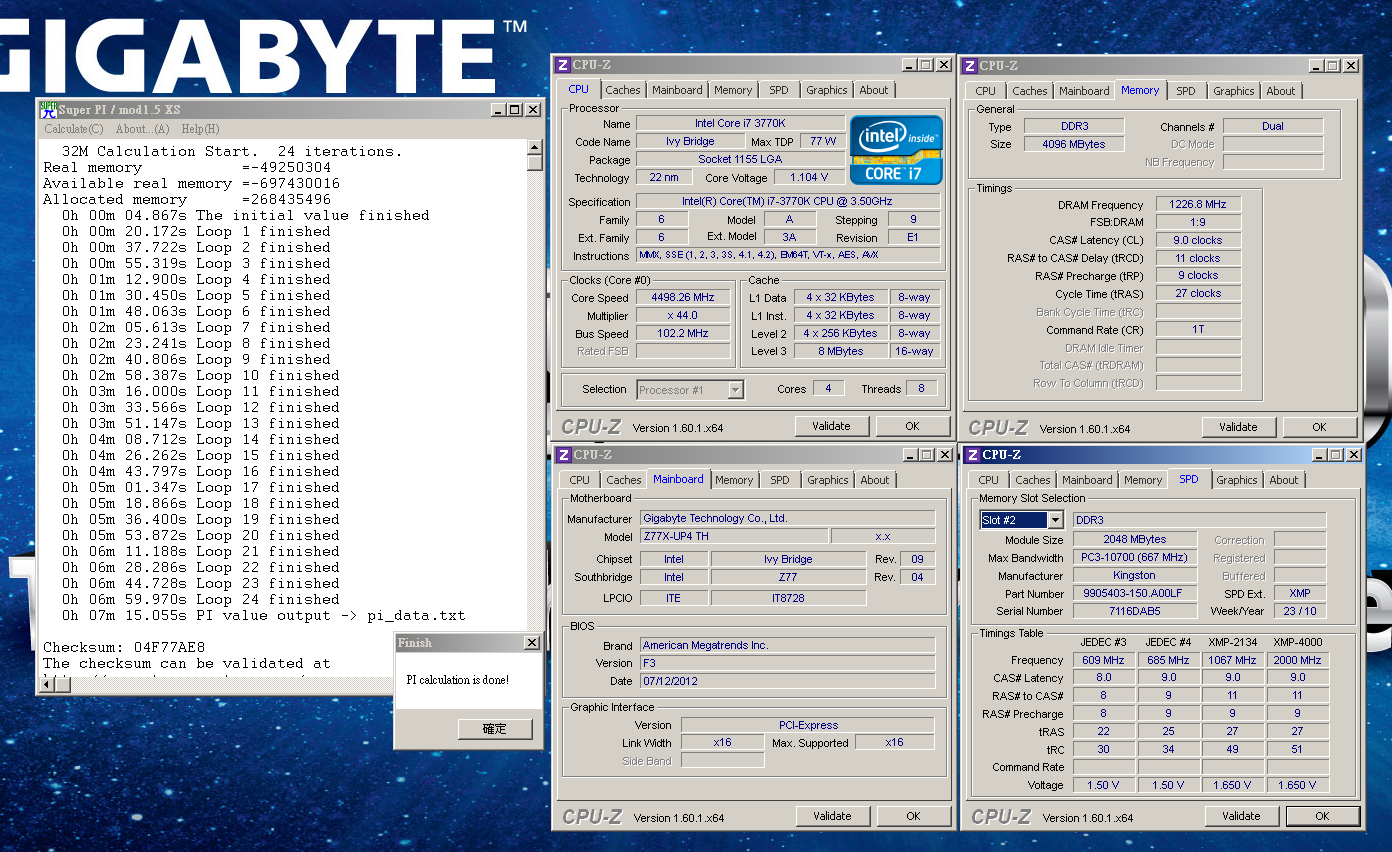Open Mainboard tab in bottom-right CPU-Z SPD window
Image resolution: width=1392 pixels, height=852 pixels.
point(1087,480)
